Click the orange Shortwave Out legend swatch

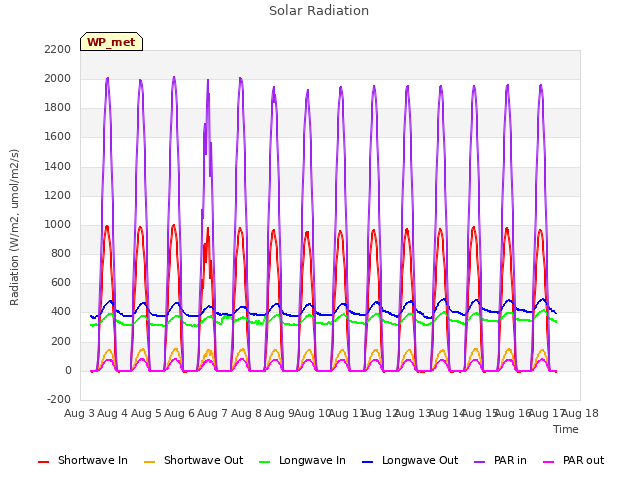tap(150, 462)
